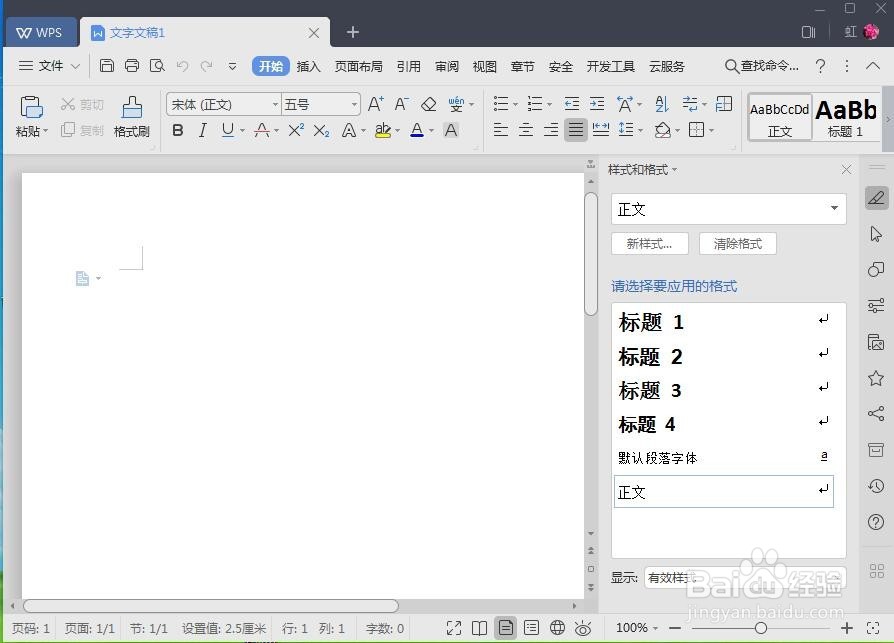Click the Sort A-Z icon
Image resolution: width=894 pixels, height=643 pixels.
pos(661,104)
